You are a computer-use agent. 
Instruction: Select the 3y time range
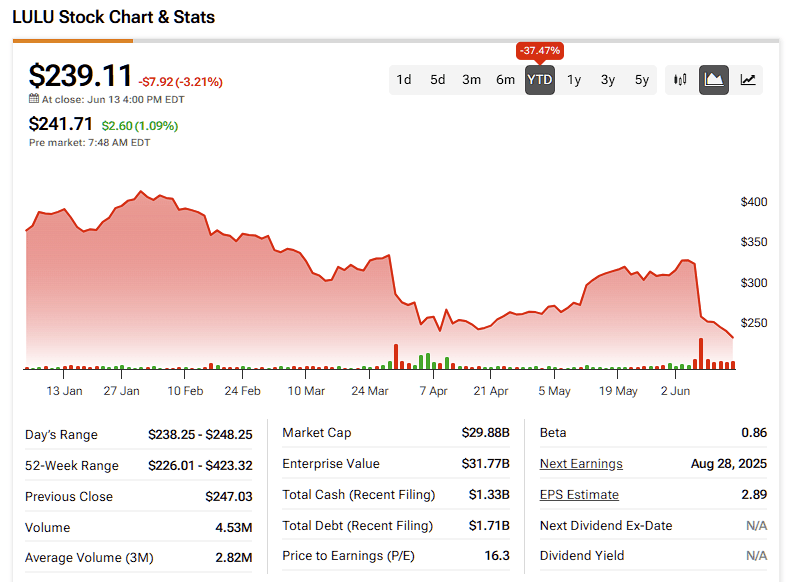608,80
